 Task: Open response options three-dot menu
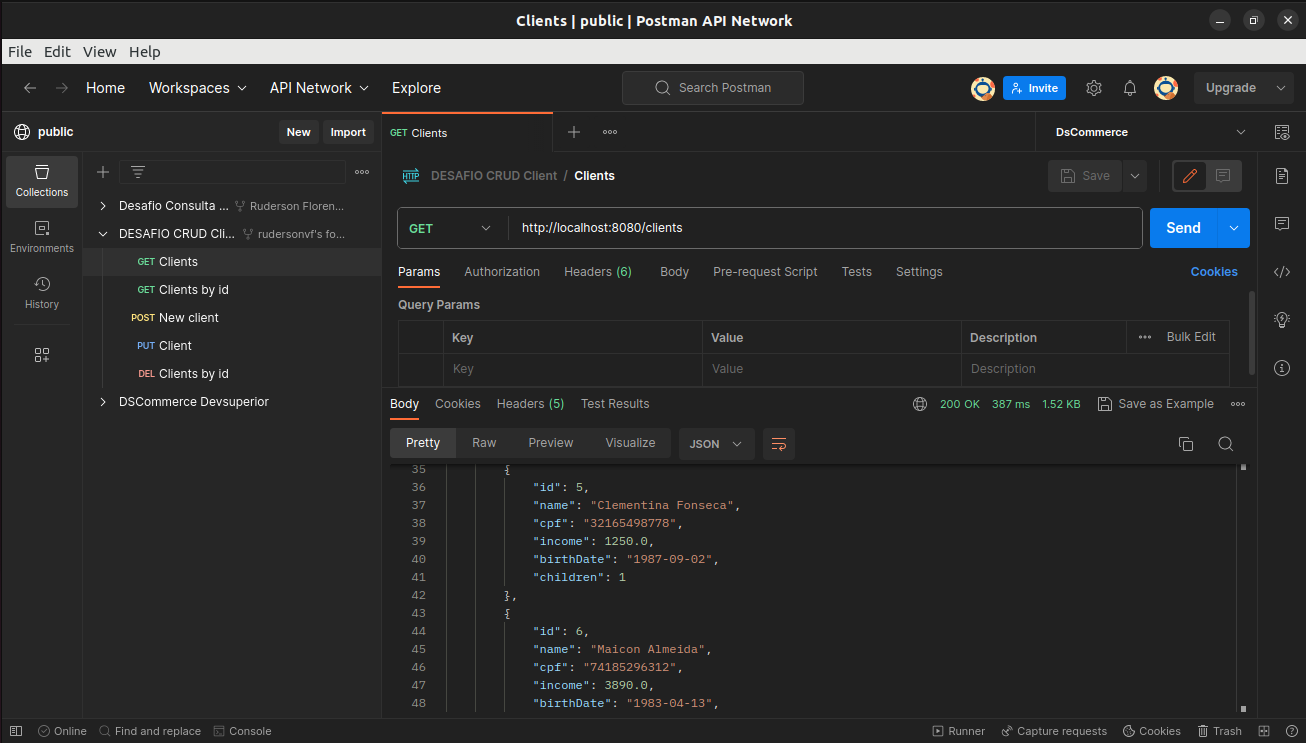(x=1238, y=404)
